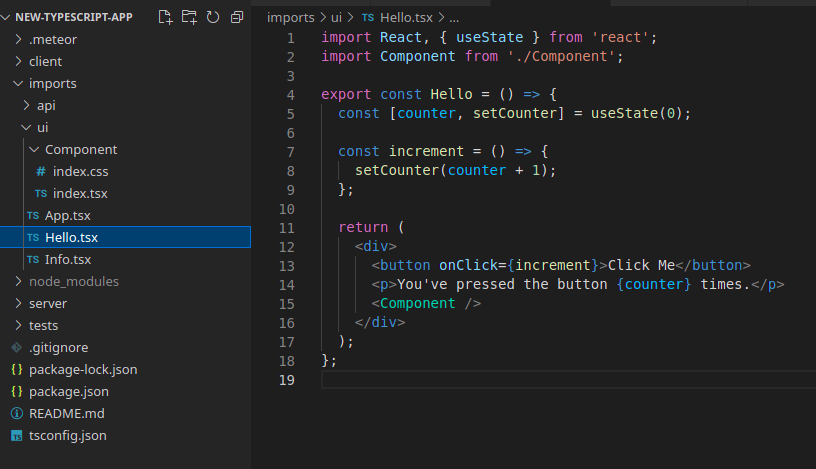
Task: Open App.tsx from the file tree
Action: click(x=68, y=216)
